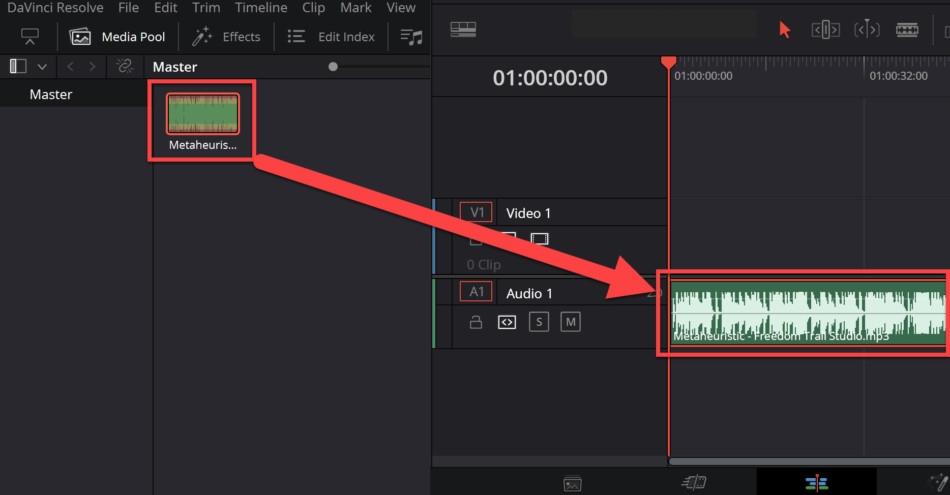
Task: Switch to the Media page
Action: pyautogui.click(x=573, y=483)
